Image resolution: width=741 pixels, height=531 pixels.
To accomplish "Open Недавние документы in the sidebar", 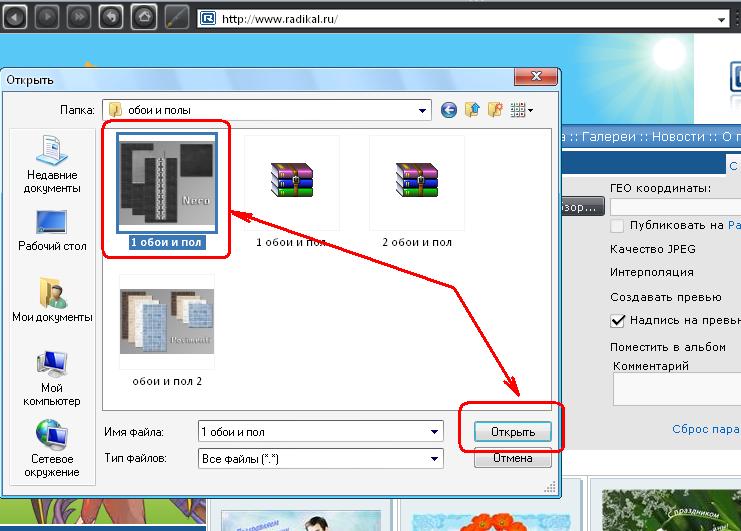I will tap(52, 164).
